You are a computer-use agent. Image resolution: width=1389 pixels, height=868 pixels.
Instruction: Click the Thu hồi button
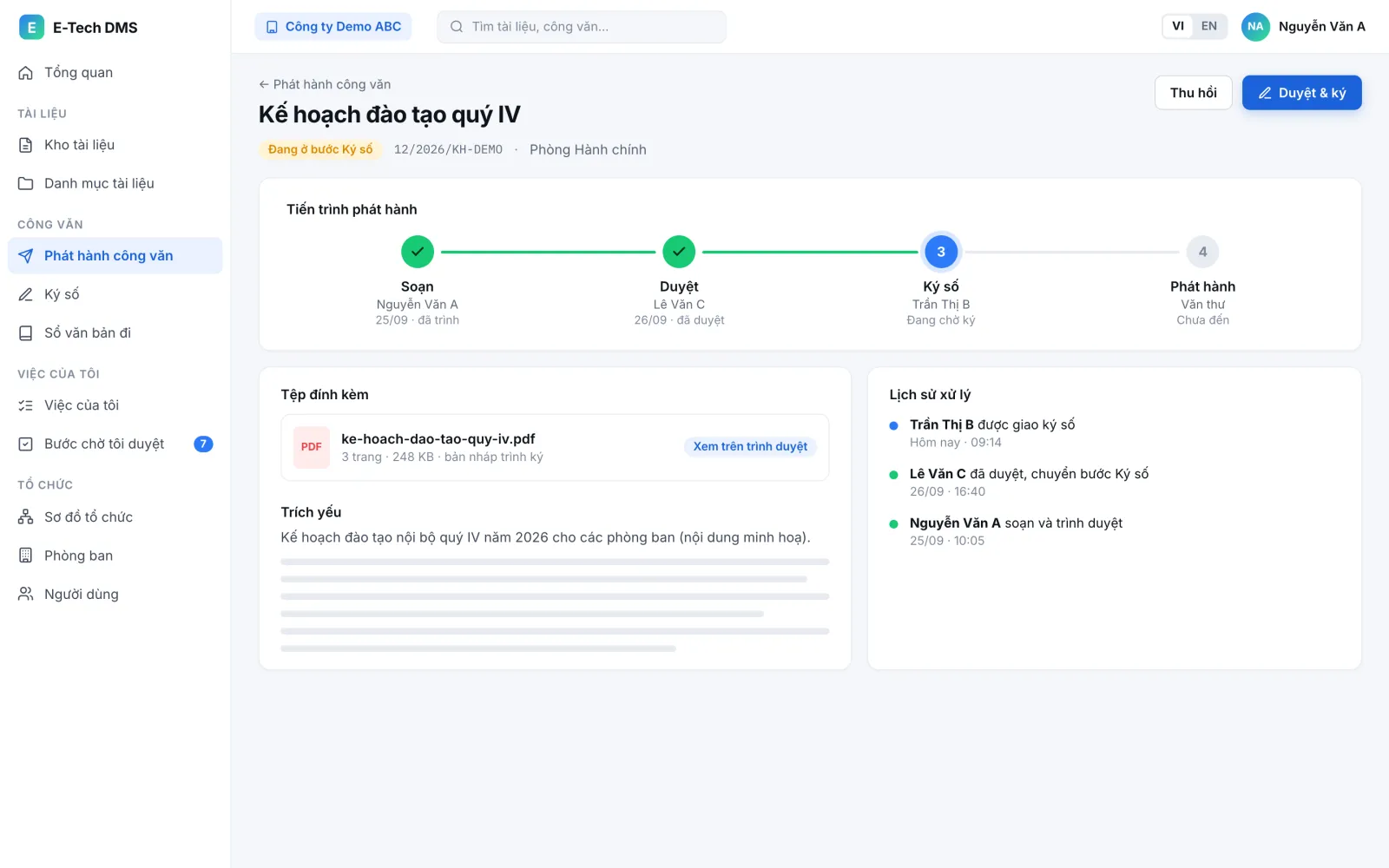tap(1194, 93)
